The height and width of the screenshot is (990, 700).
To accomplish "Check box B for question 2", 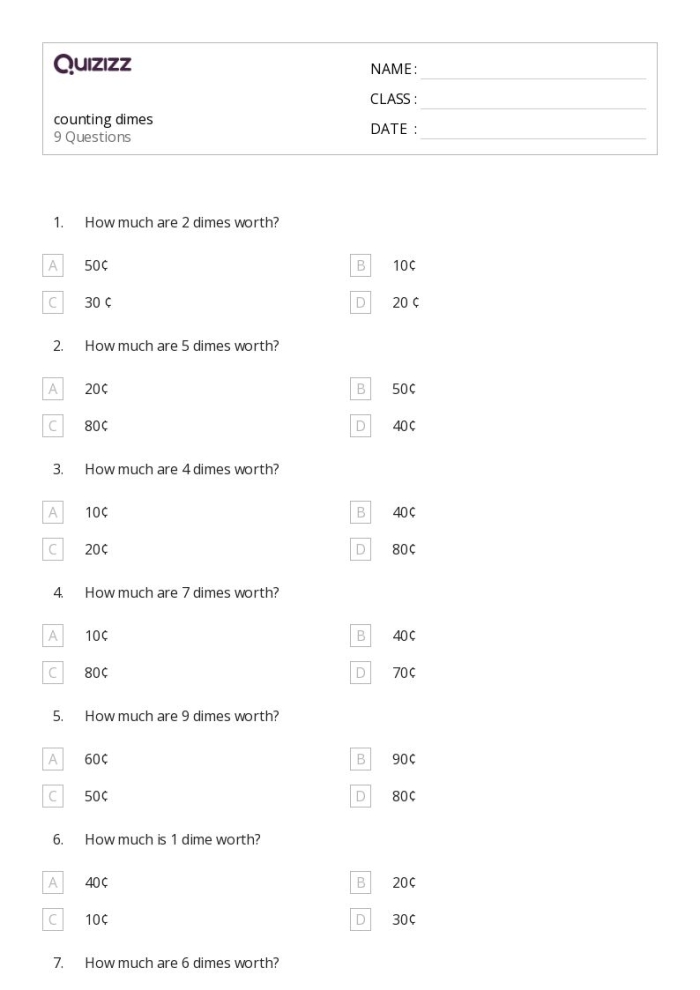I will click(x=360, y=389).
